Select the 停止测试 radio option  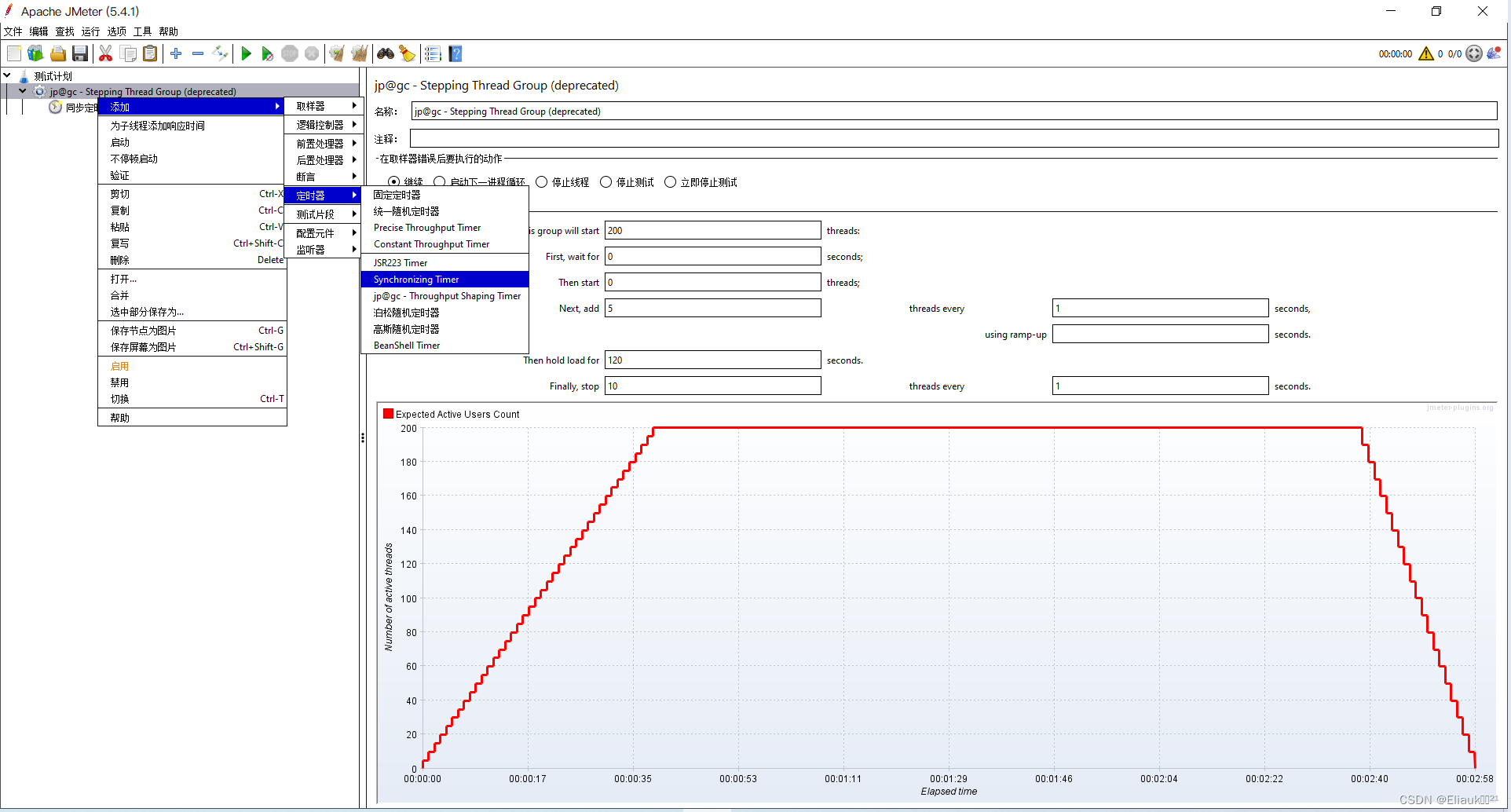(606, 182)
